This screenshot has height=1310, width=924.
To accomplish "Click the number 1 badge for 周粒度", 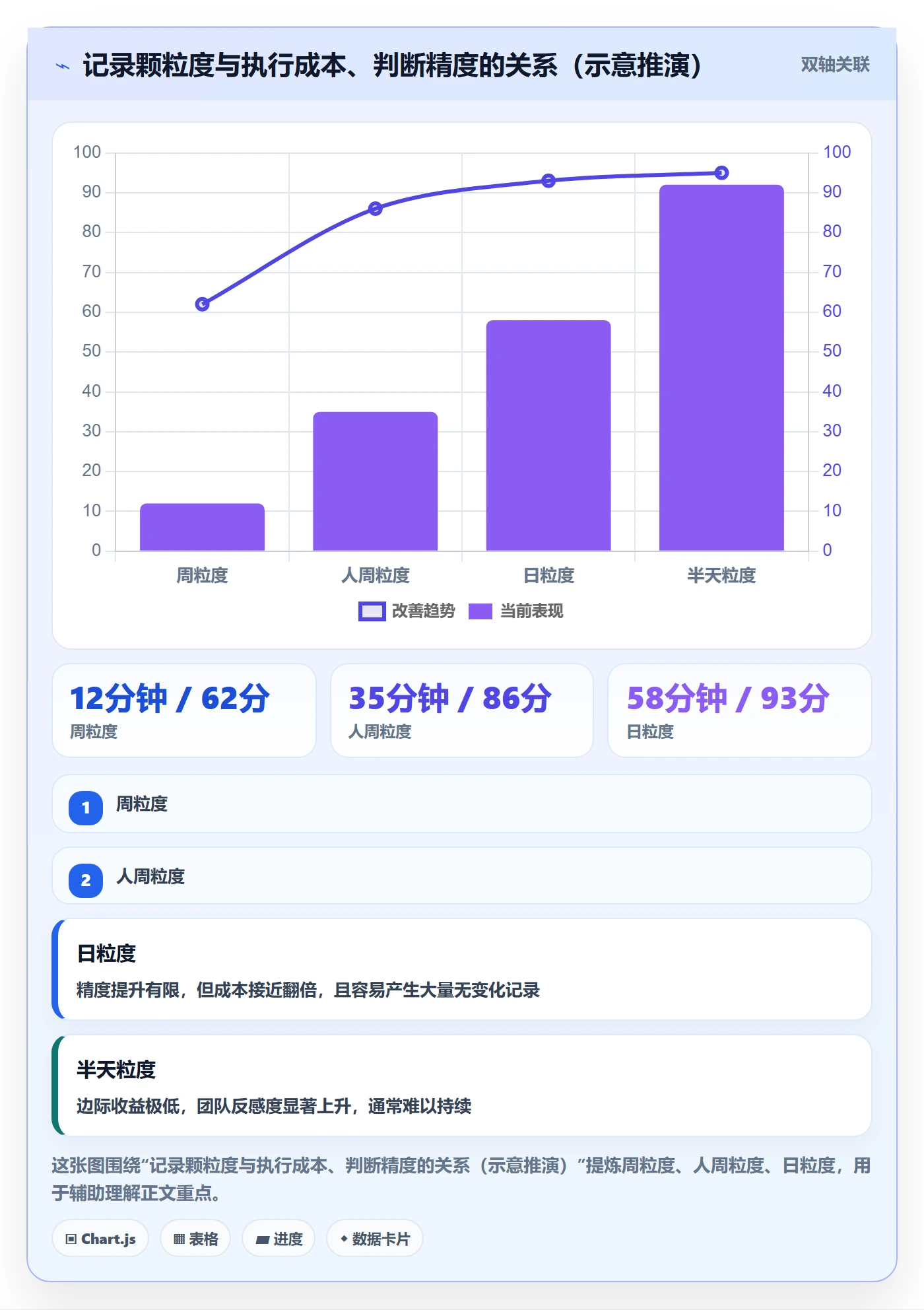I will click(86, 808).
